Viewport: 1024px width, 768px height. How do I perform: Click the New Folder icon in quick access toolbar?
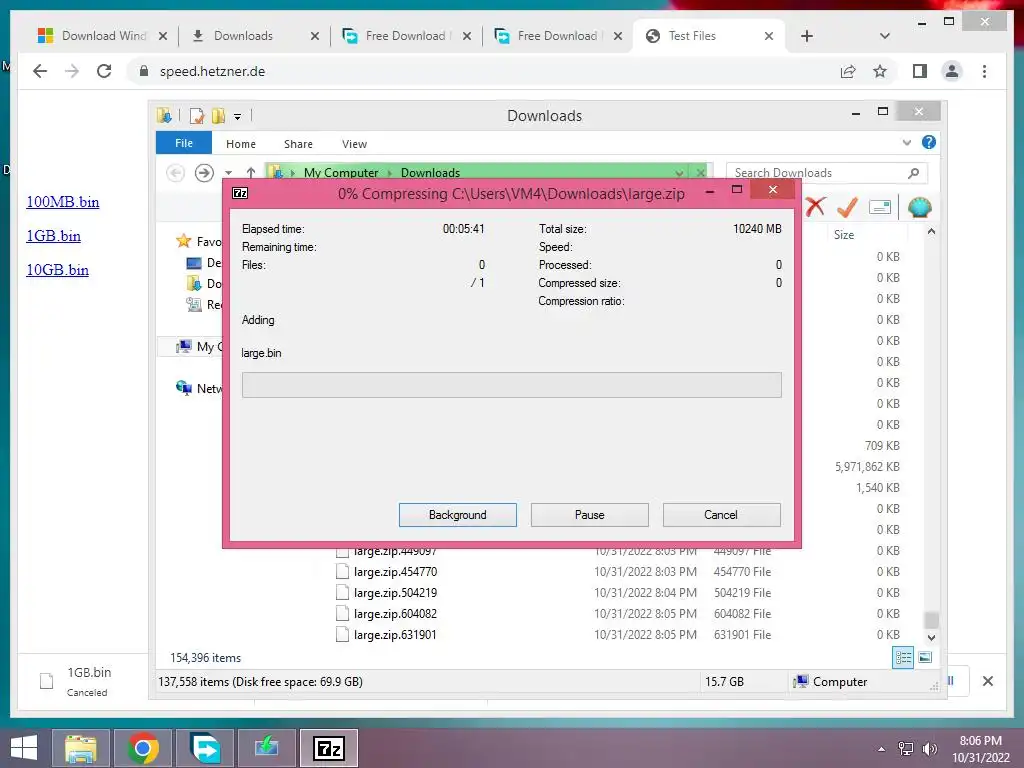(218, 116)
